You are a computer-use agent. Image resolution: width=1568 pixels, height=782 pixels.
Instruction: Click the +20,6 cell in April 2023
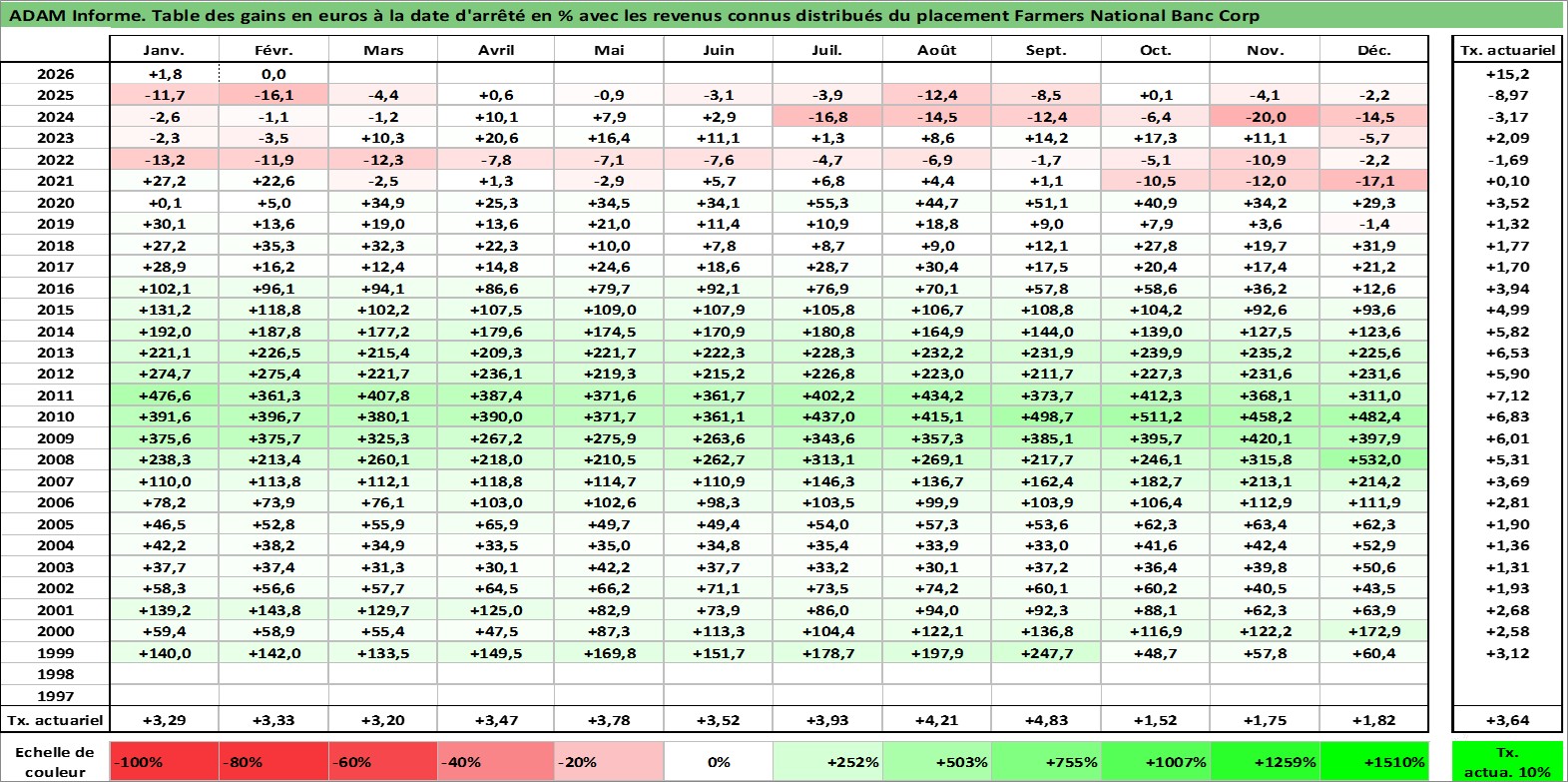[496, 138]
